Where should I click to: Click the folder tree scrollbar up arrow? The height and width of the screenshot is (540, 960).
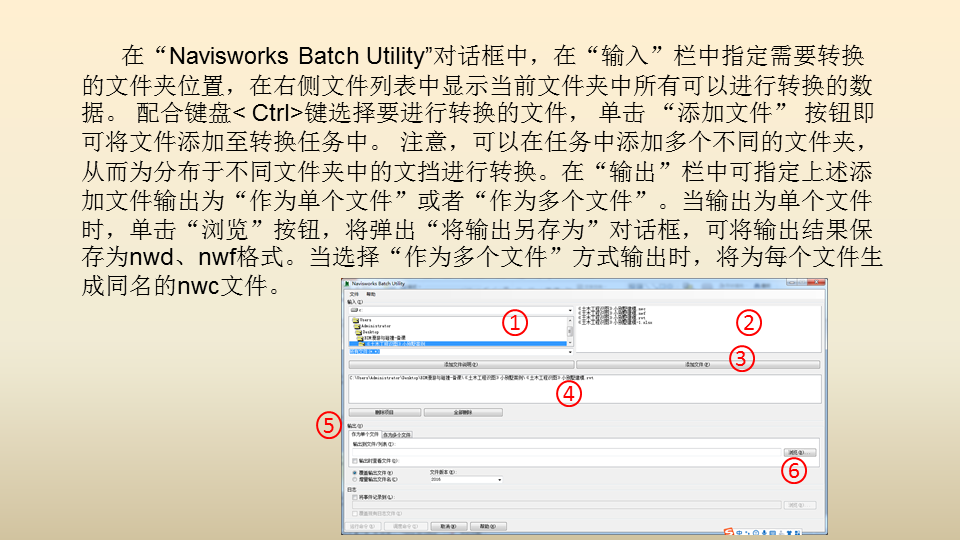(570, 320)
